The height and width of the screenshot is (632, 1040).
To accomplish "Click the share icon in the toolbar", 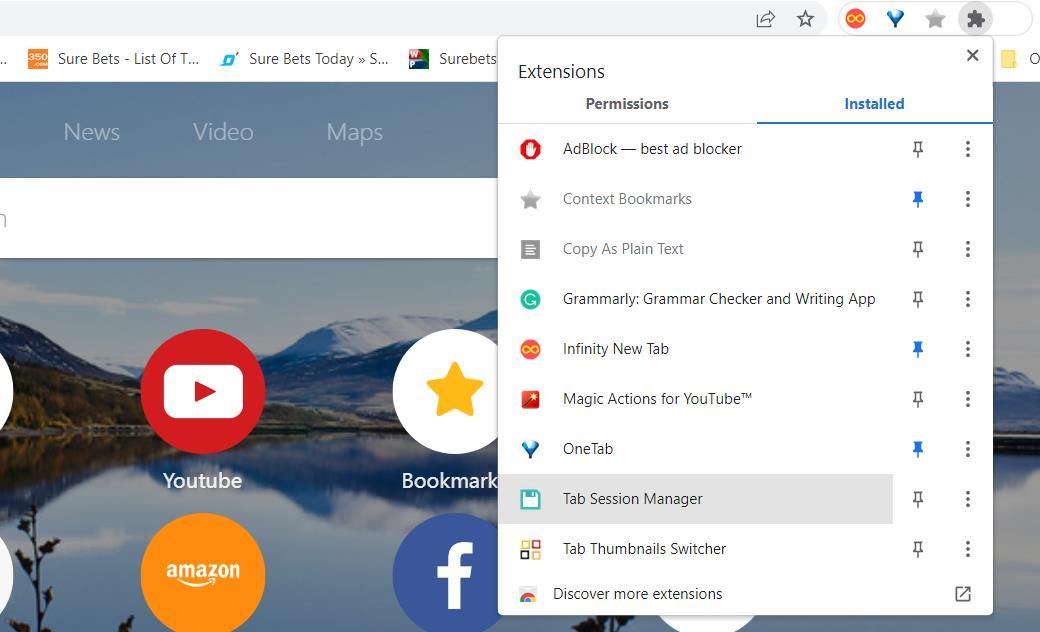I will (x=765, y=18).
